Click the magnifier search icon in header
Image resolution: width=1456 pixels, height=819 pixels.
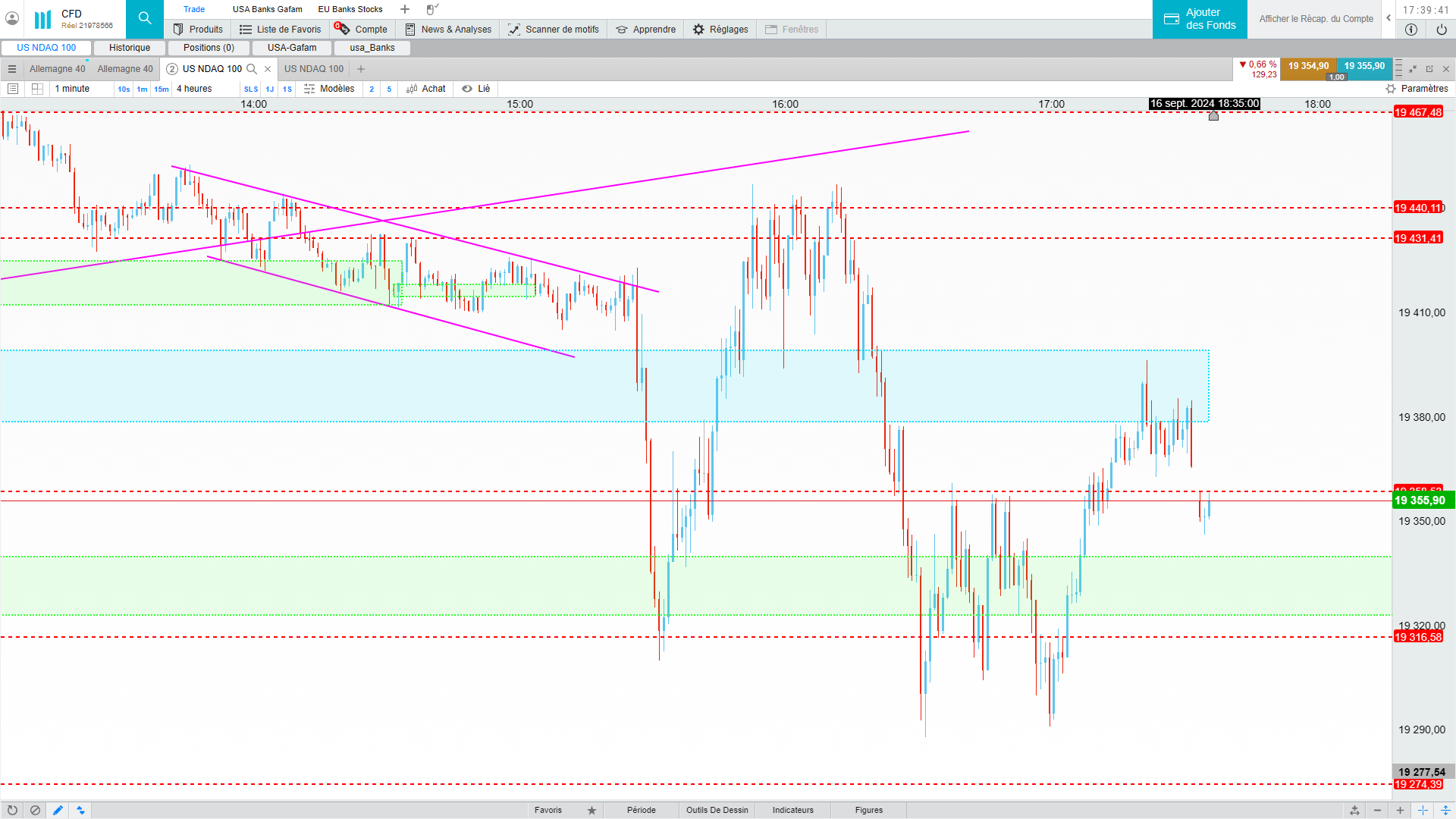(x=144, y=18)
